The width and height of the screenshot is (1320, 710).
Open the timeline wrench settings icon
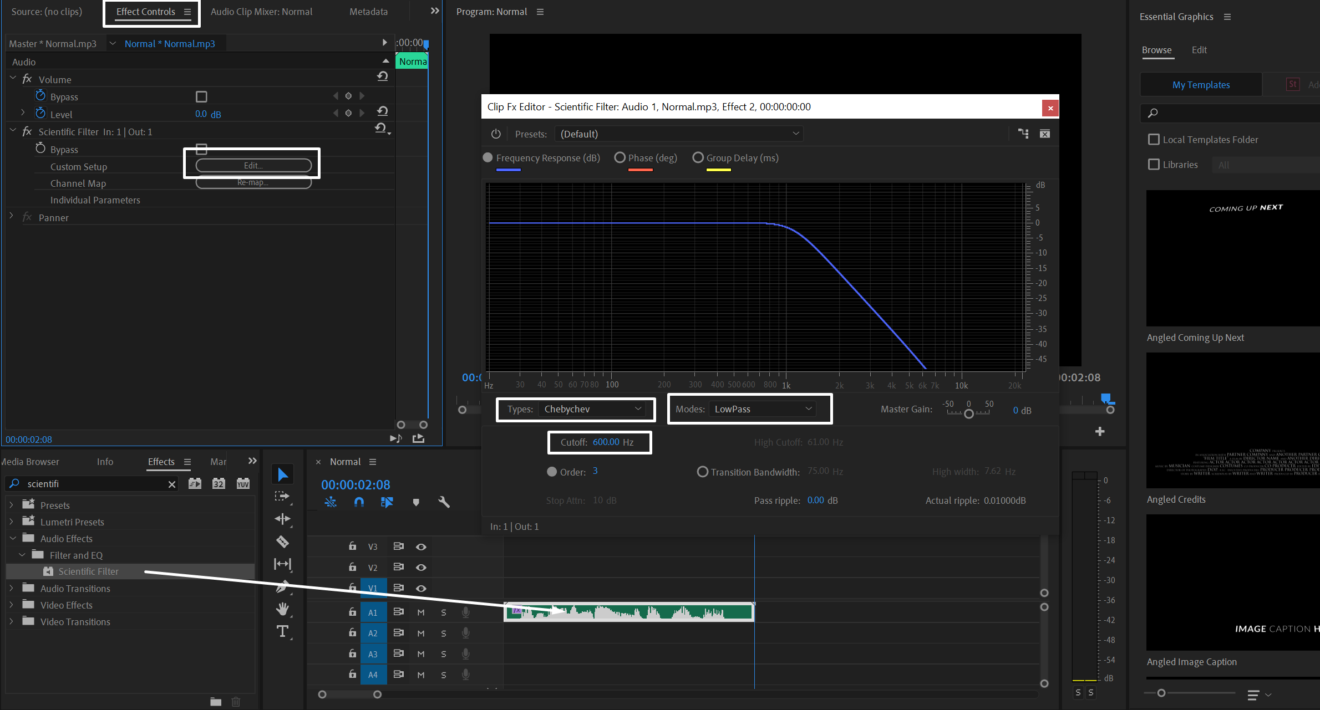point(443,501)
